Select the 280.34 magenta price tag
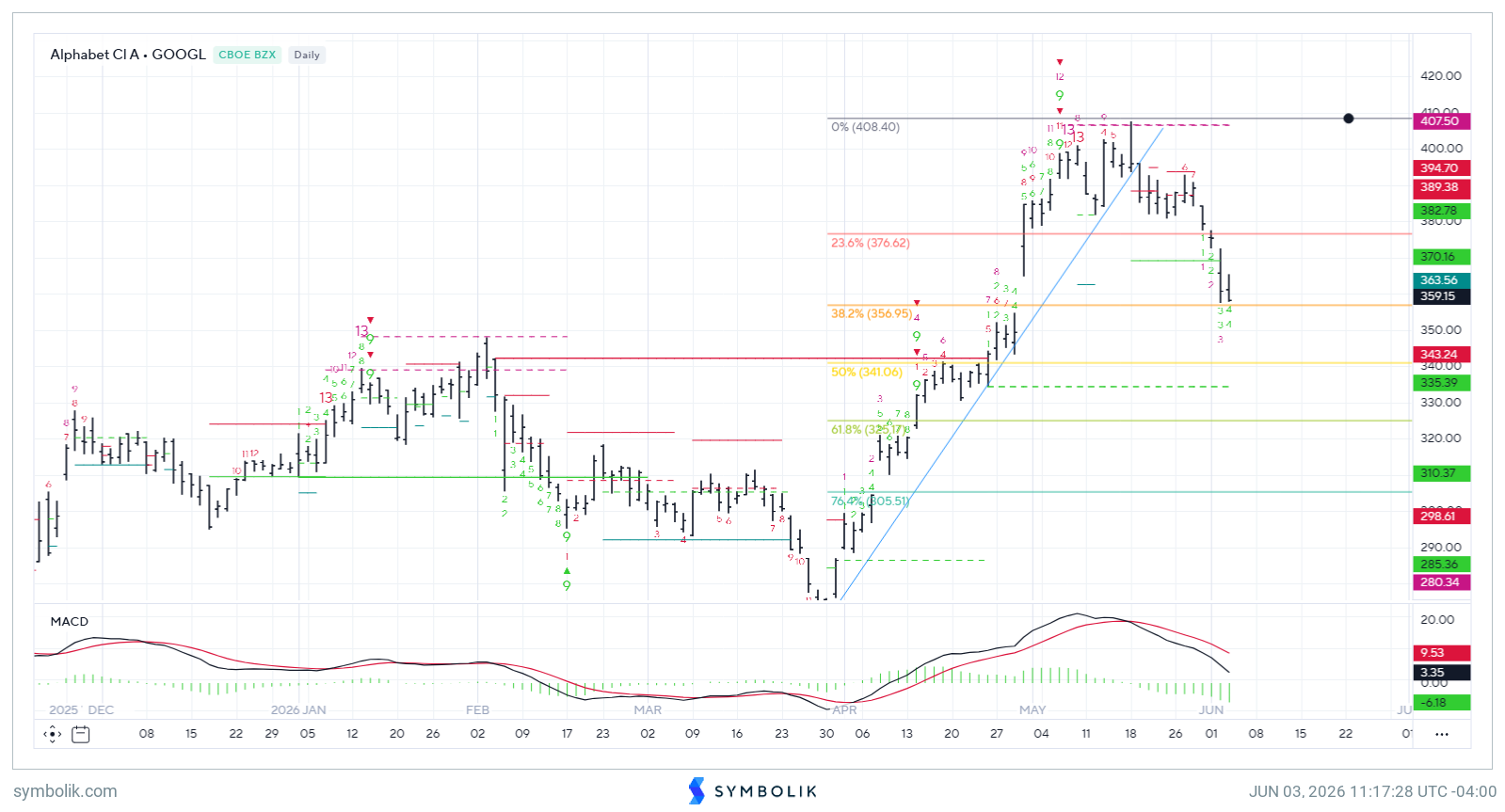1505x812 pixels. [x=1441, y=582]
